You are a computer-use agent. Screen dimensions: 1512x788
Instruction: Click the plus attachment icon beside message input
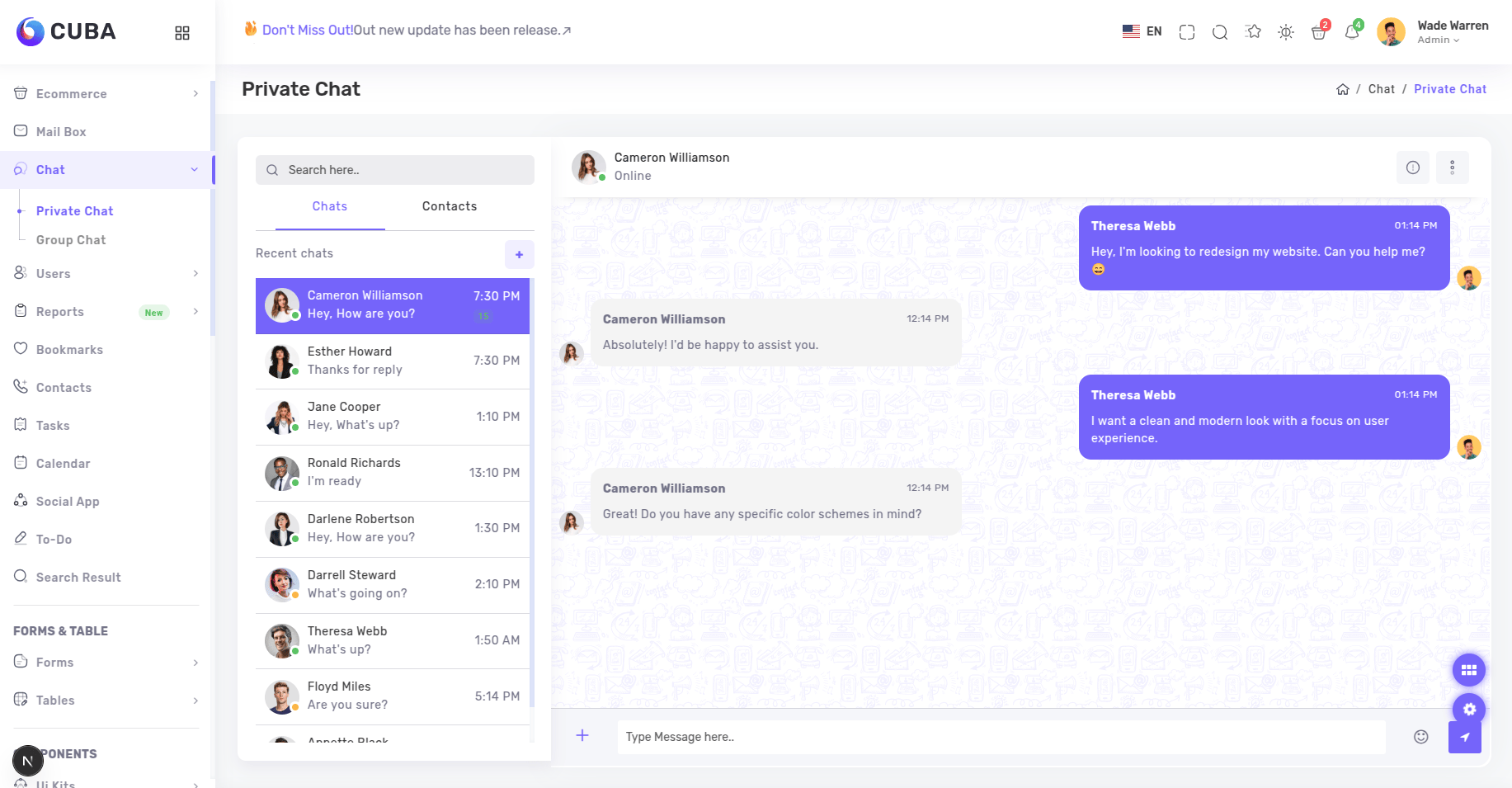click(582, 735)
